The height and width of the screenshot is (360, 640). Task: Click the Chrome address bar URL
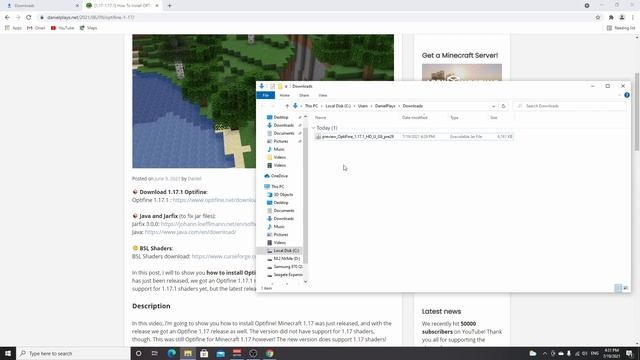[x=91, y=18]
